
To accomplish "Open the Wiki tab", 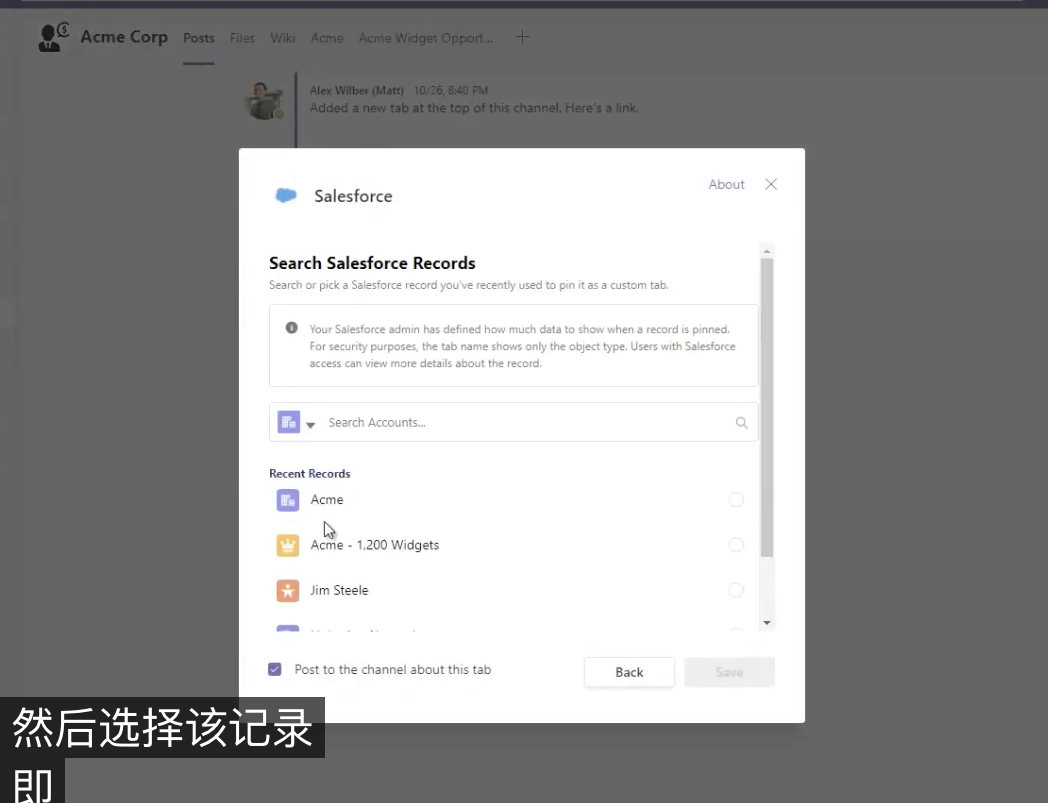I will click(283, 38).
